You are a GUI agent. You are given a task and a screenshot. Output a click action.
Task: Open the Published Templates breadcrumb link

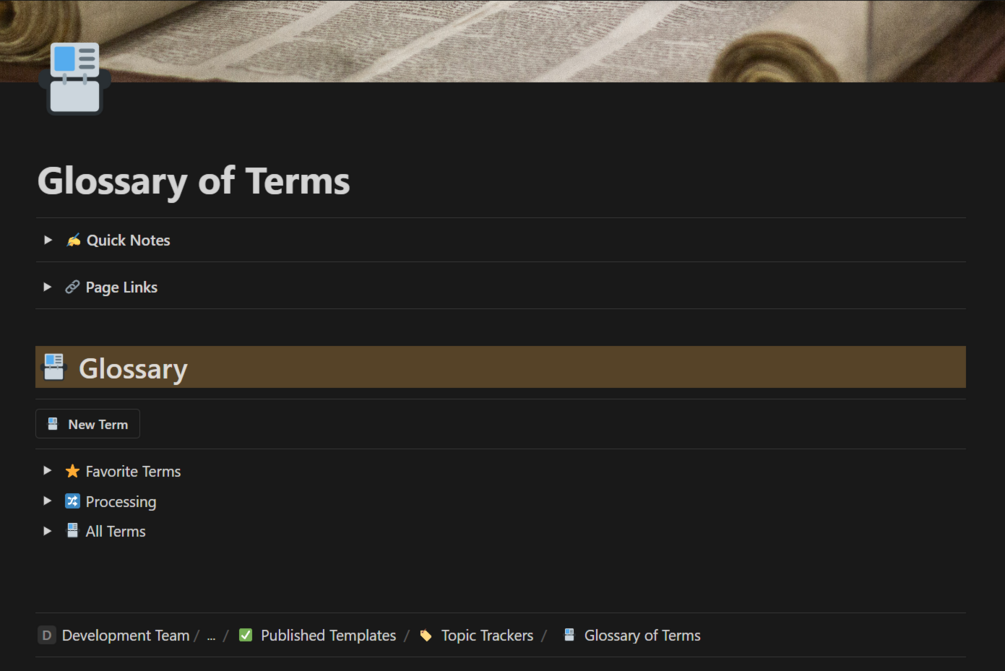(x=328, y=635)
